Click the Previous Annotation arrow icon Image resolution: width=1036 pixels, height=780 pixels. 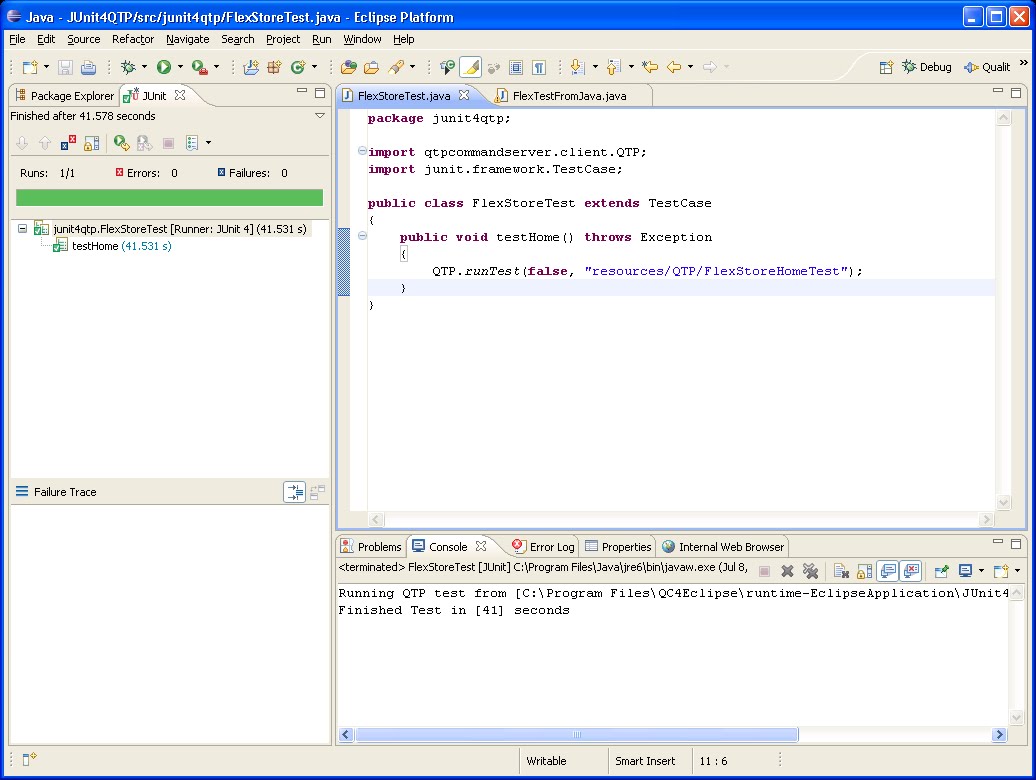[x=613, y=67]
